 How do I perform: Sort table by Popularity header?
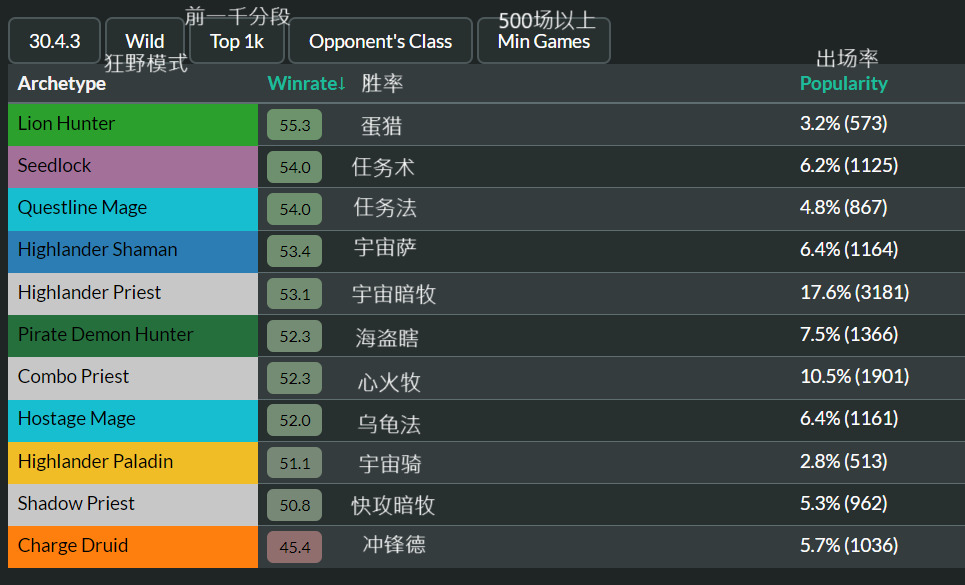(843, 83)
